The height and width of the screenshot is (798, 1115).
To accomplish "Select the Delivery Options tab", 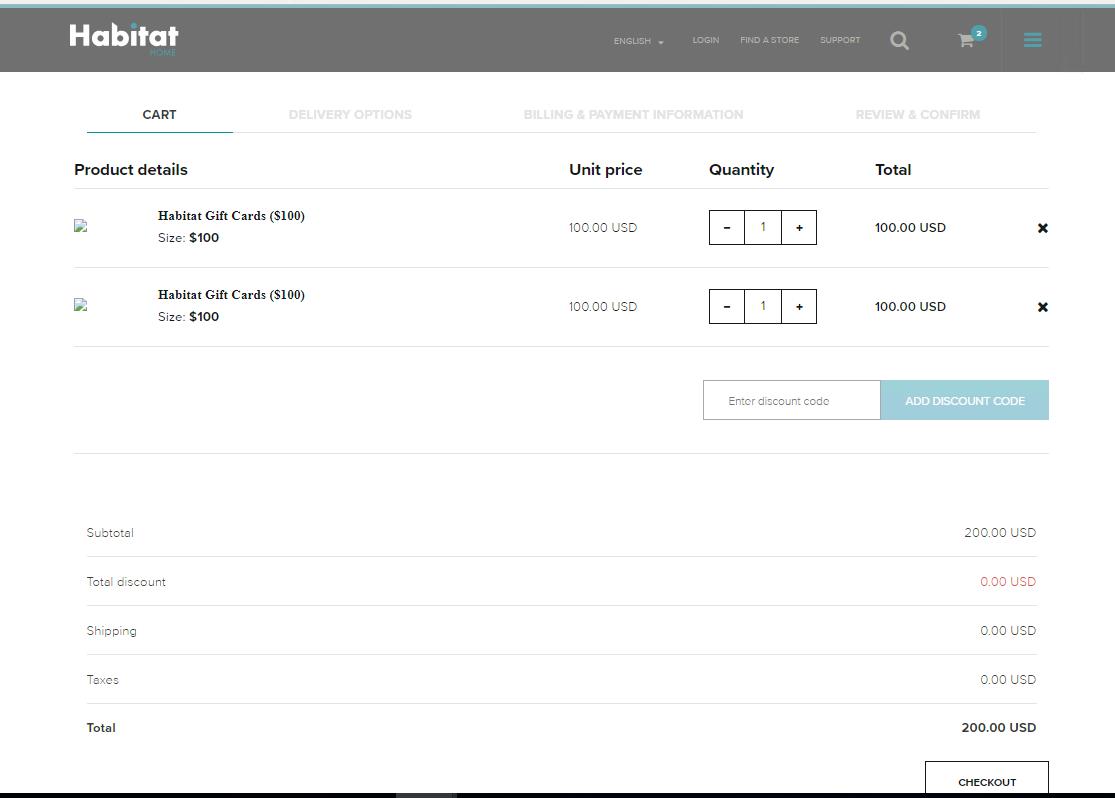I will pos(350,115).
